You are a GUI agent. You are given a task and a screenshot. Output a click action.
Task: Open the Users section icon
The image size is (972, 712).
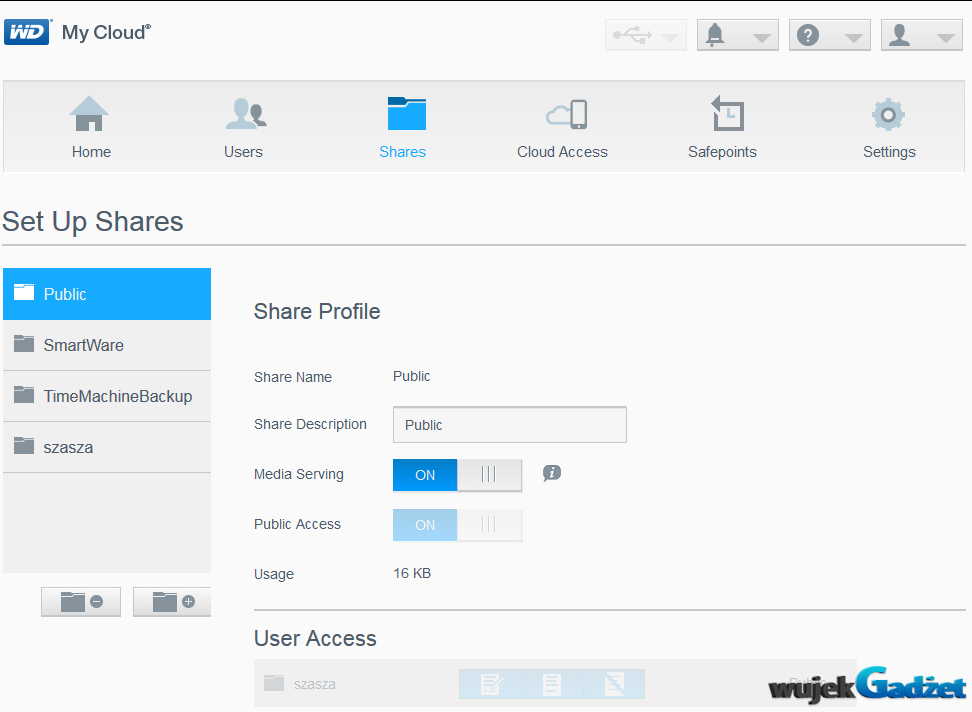(244, 115)
